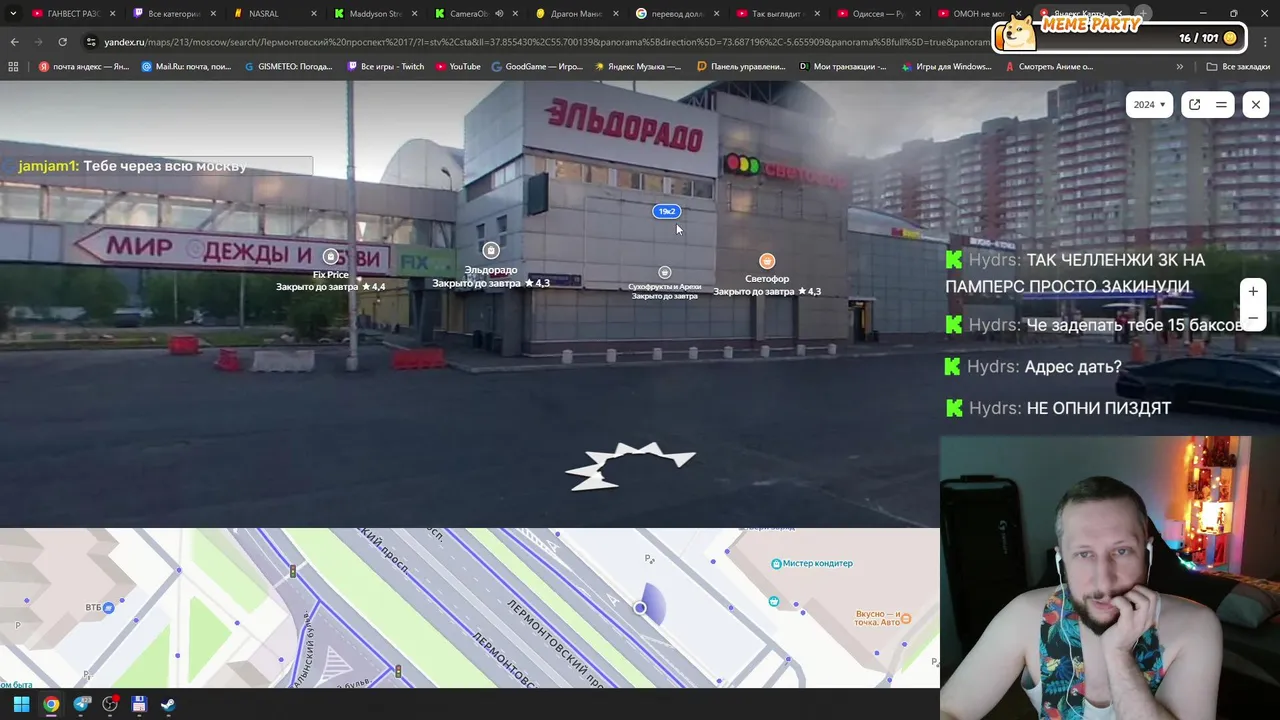Zoom in the panorama with plus button
The width and height of the screenshot is (1280, 720).
[x=1253, y=291]
